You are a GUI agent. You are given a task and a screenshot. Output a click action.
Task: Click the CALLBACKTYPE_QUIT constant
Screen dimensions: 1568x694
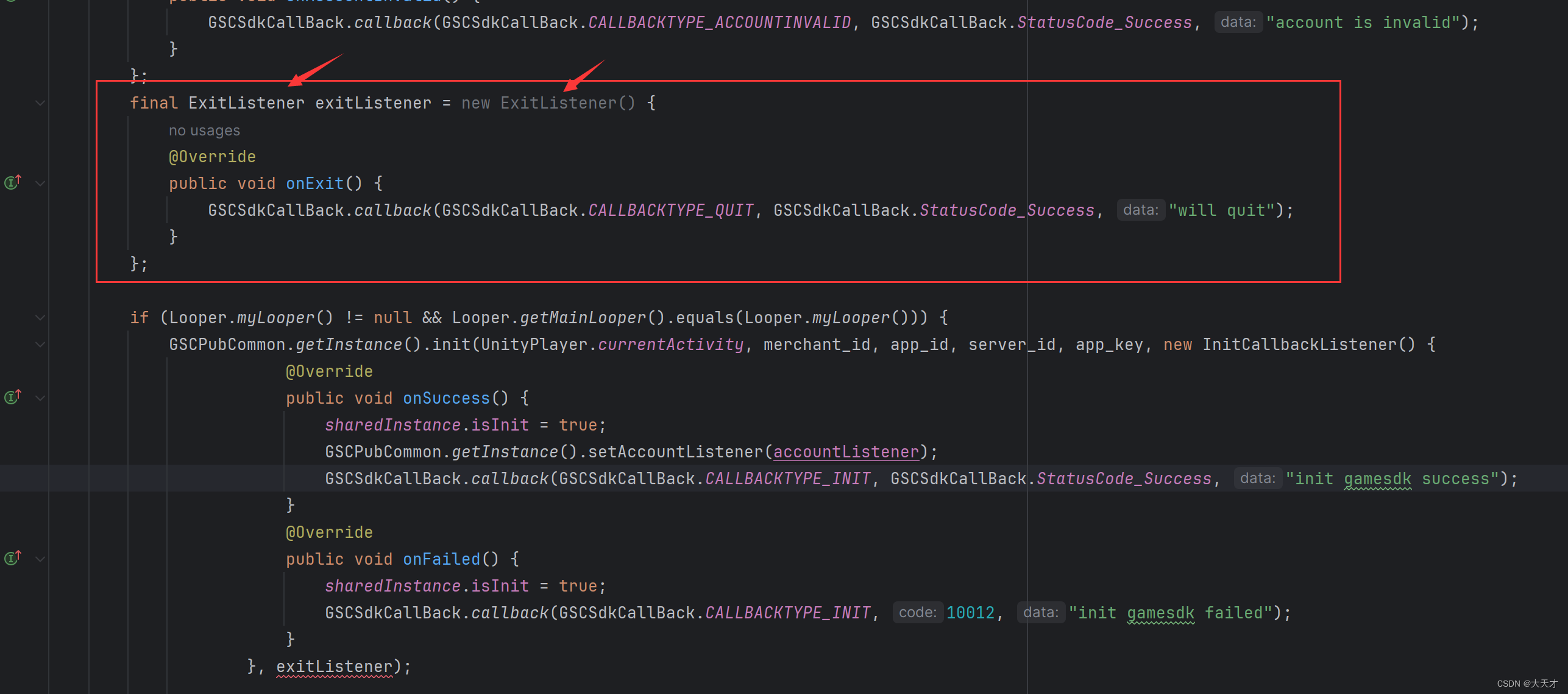point(671,210)
